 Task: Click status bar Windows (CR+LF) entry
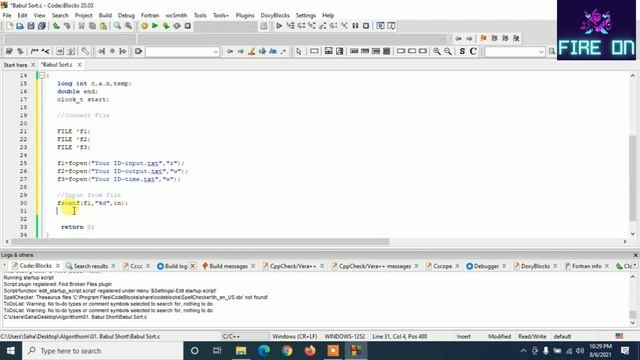294,336
